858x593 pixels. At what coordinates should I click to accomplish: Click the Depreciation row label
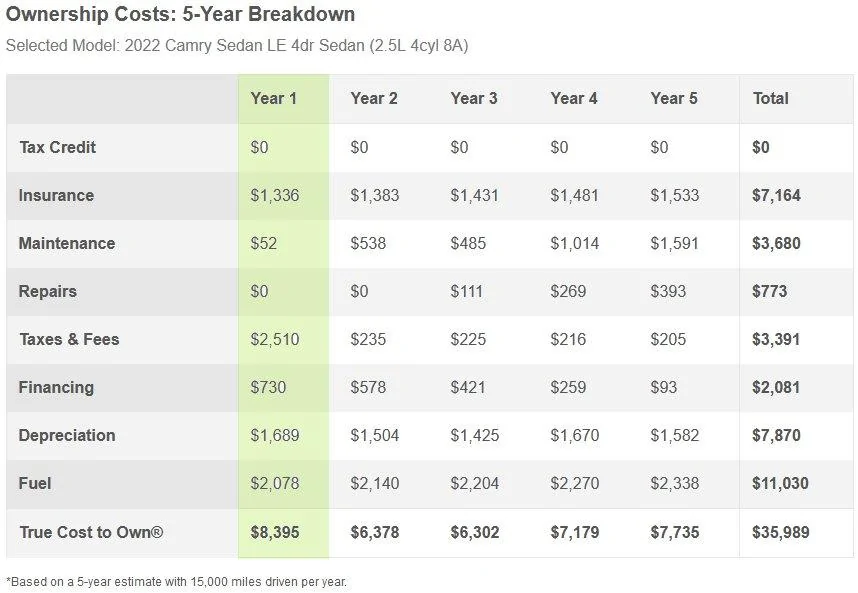tap(67, 435)
